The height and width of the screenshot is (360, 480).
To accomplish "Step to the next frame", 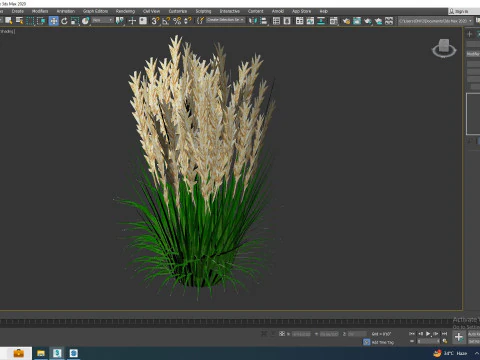I will 436,334.
